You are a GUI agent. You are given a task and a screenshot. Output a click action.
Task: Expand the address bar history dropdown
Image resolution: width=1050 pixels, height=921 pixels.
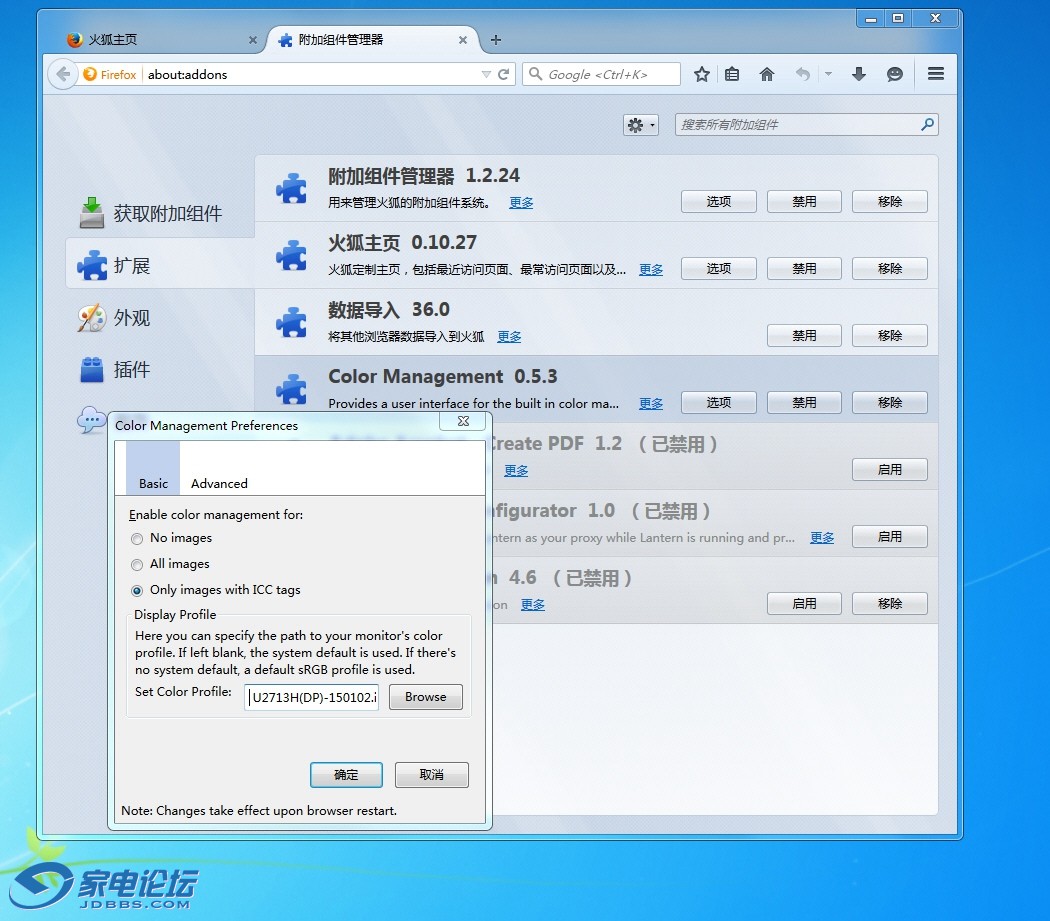pyautogui.click(x=486, y=74)
